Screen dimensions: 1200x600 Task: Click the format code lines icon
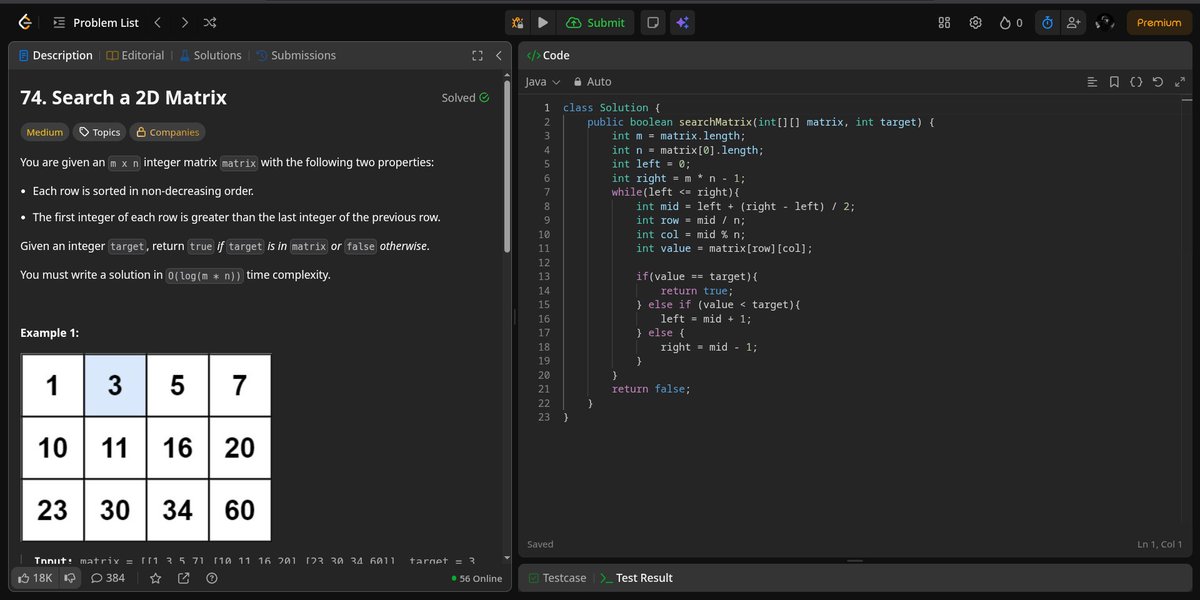pos(1092,82)
